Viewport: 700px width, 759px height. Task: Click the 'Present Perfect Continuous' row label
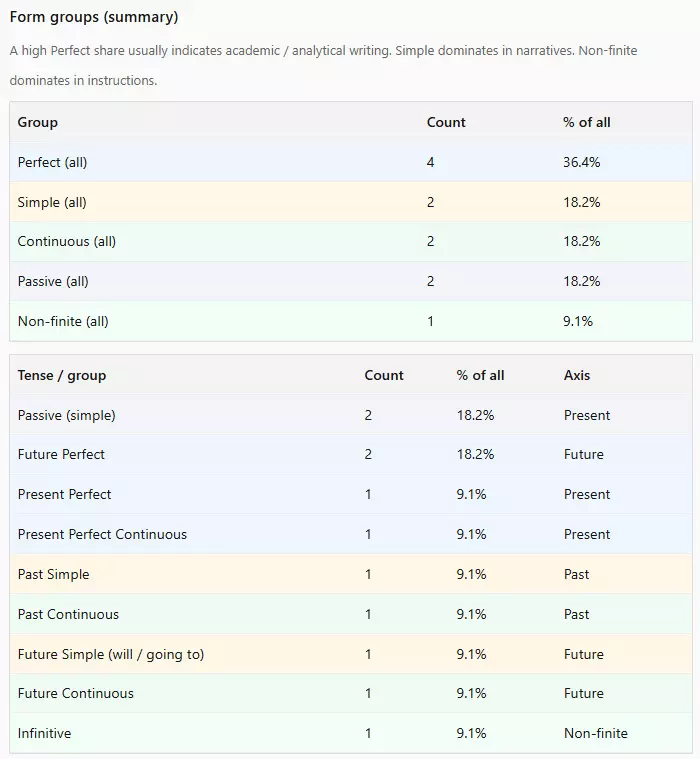point(102,534)
